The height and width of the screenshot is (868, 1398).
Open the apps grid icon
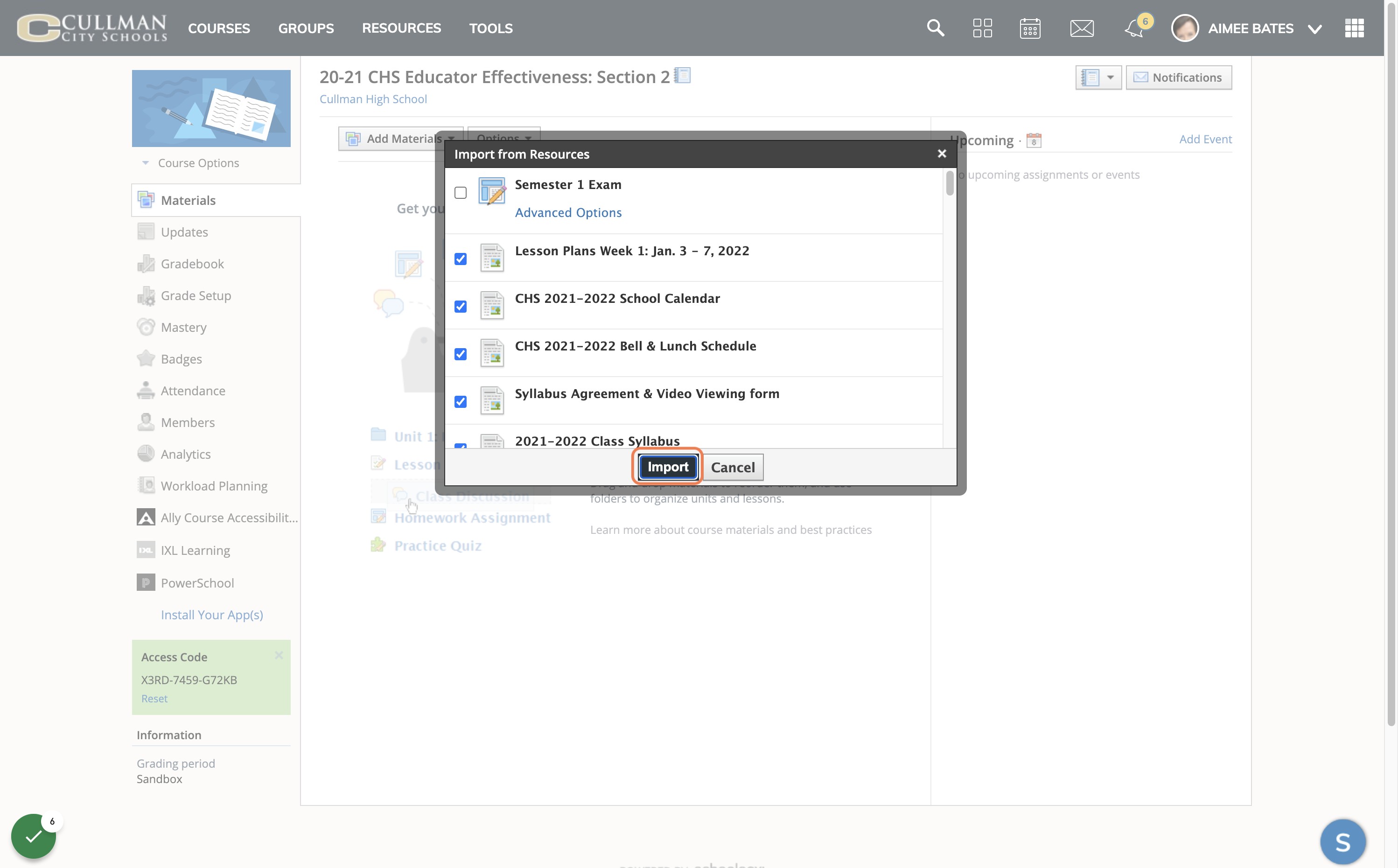(1355, 28)
